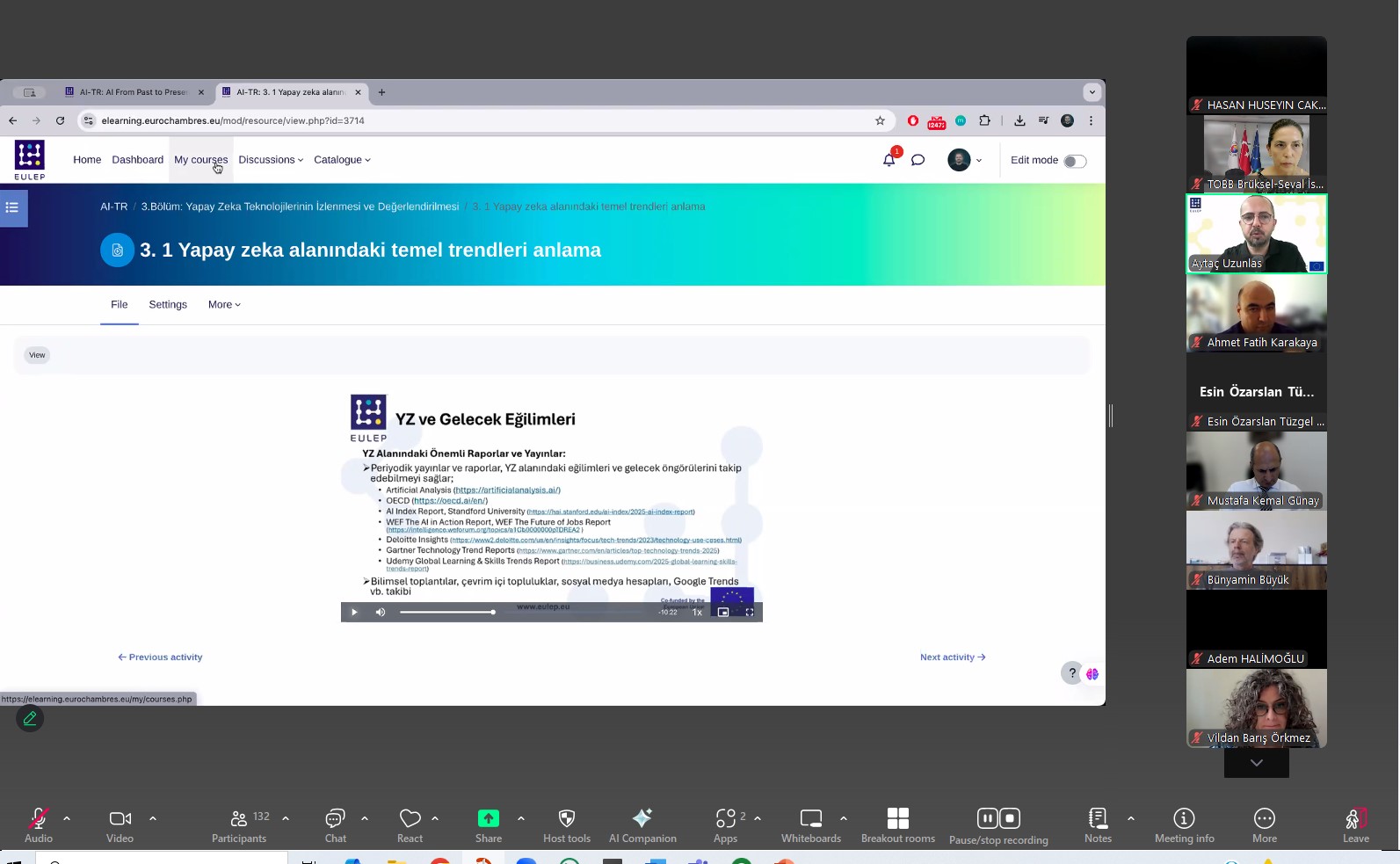Image resolution: width=1400 pixels, height=864 pixels.
Task: Show more participants with down chevron
Action: tap(1257, 763)
